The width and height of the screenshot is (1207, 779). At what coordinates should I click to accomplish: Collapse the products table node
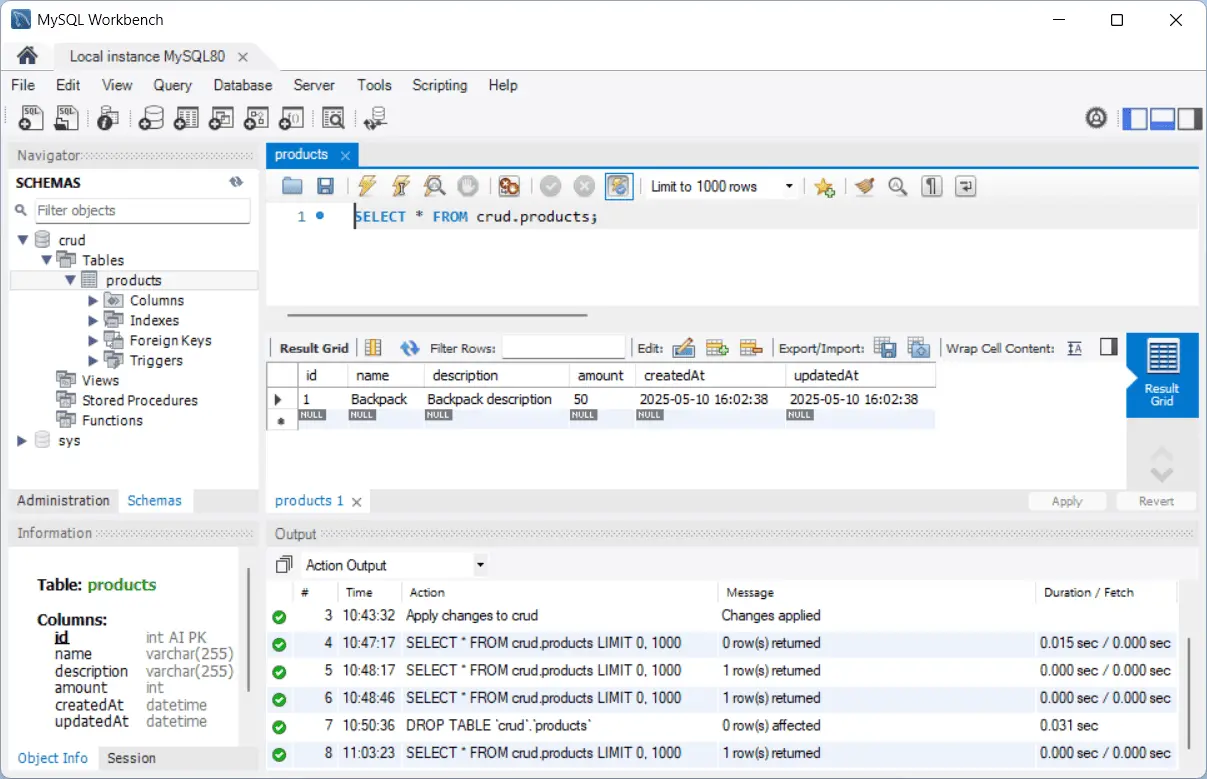tap(70, 280)
